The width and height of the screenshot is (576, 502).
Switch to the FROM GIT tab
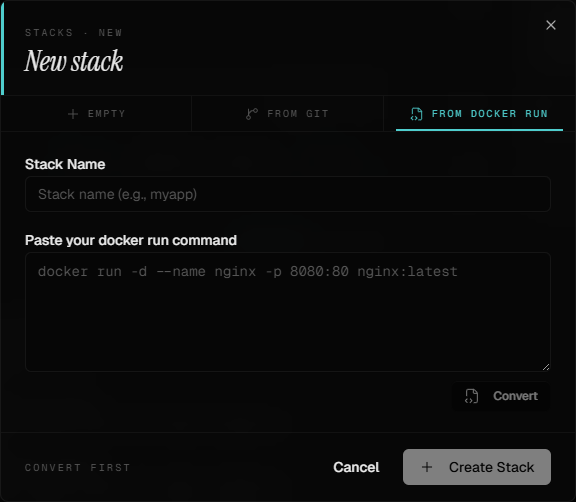(287, 114)
